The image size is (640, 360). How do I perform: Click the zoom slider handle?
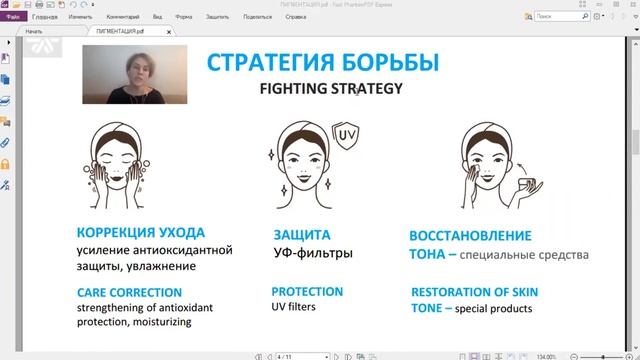(603, 357)
